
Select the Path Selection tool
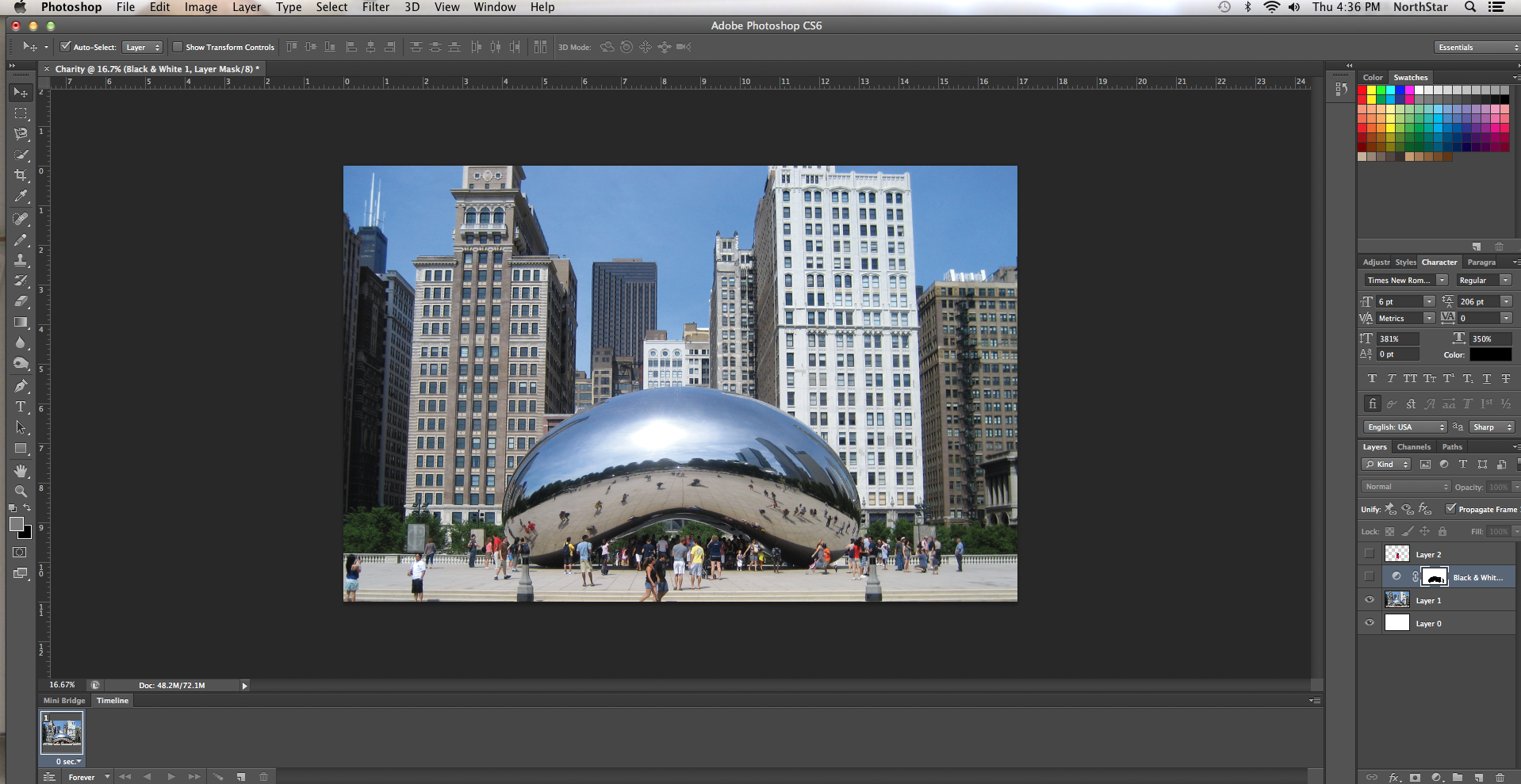21,427
